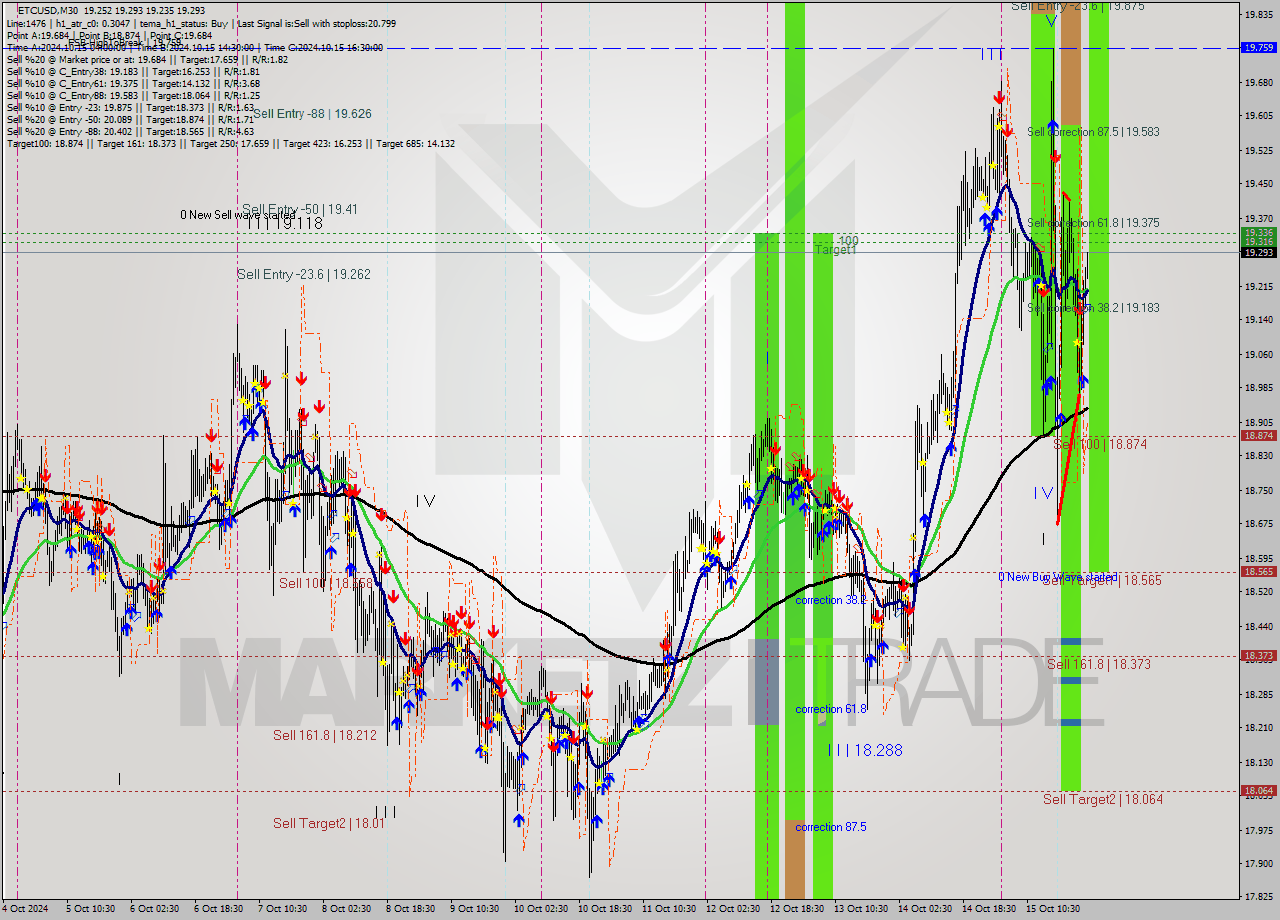Screen dimensions: 1280x920
Task: Click the 'Sell Target1 | 18.565' label
Action: click(1102, 580)
